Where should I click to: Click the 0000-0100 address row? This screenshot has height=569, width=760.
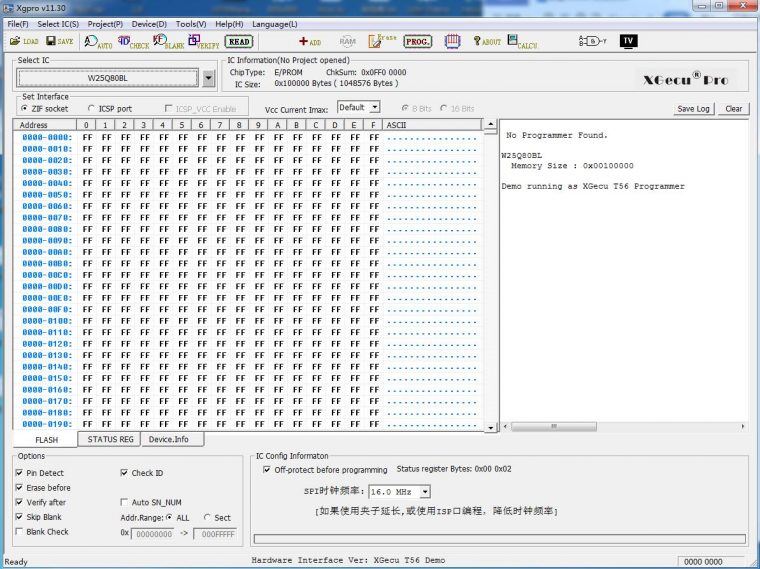(x=248, y=321)
